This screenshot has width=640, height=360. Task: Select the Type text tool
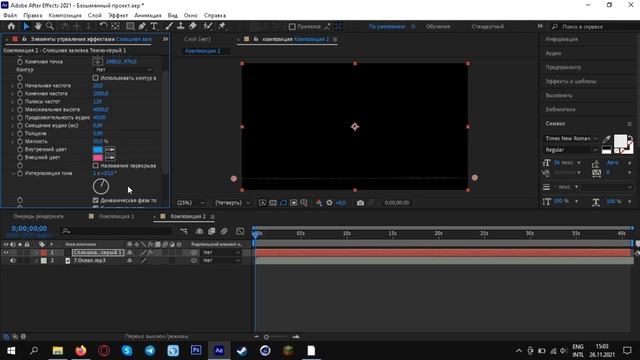(x=154, y=26)
